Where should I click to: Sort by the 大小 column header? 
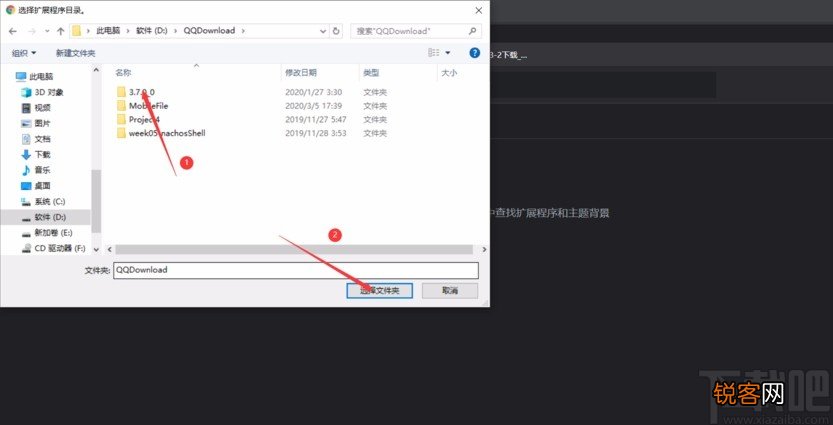pos(449,73)
